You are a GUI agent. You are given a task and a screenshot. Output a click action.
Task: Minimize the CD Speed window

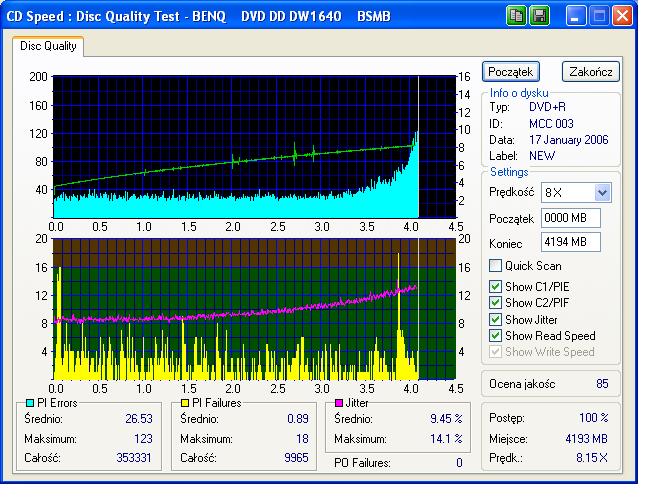point(576,16)
